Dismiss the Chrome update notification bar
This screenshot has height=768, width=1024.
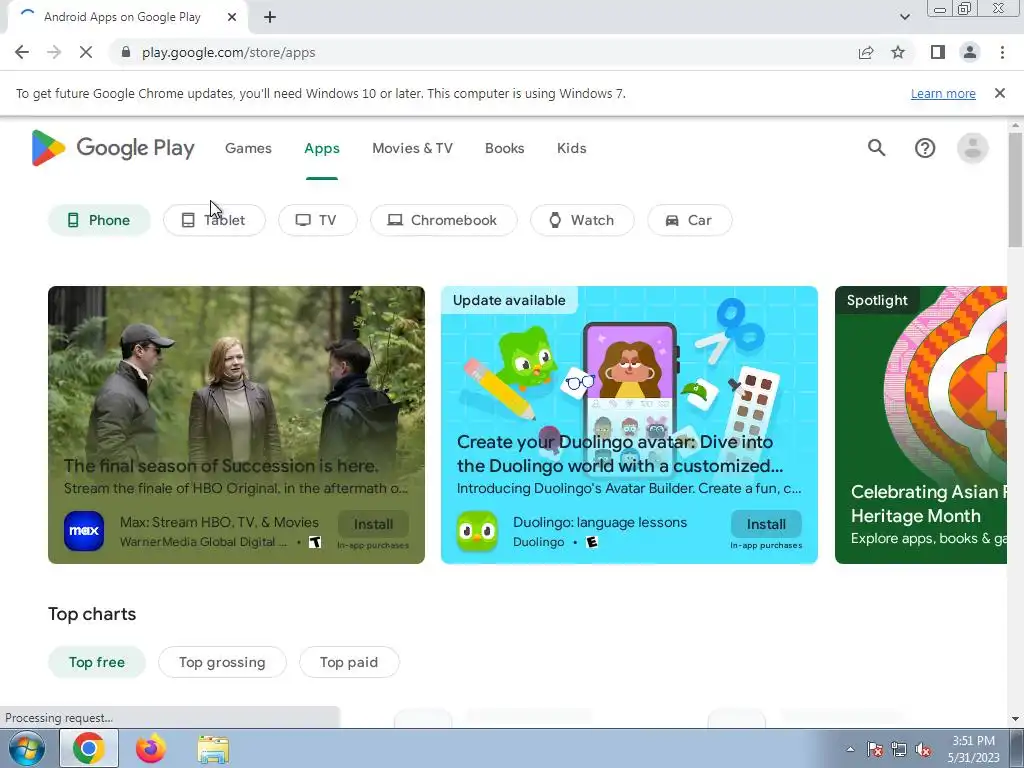click(x=999, y=93)
